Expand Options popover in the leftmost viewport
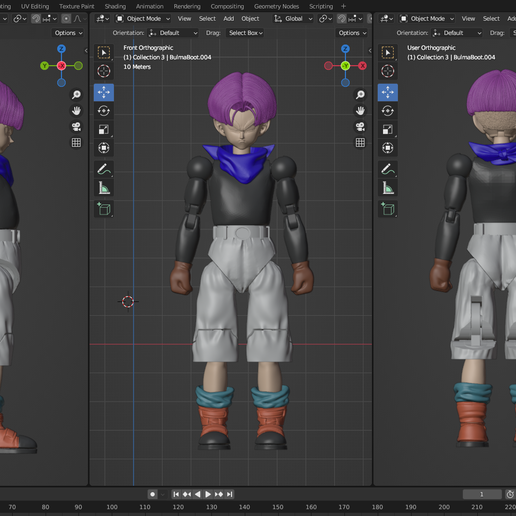 coord(68,33)
